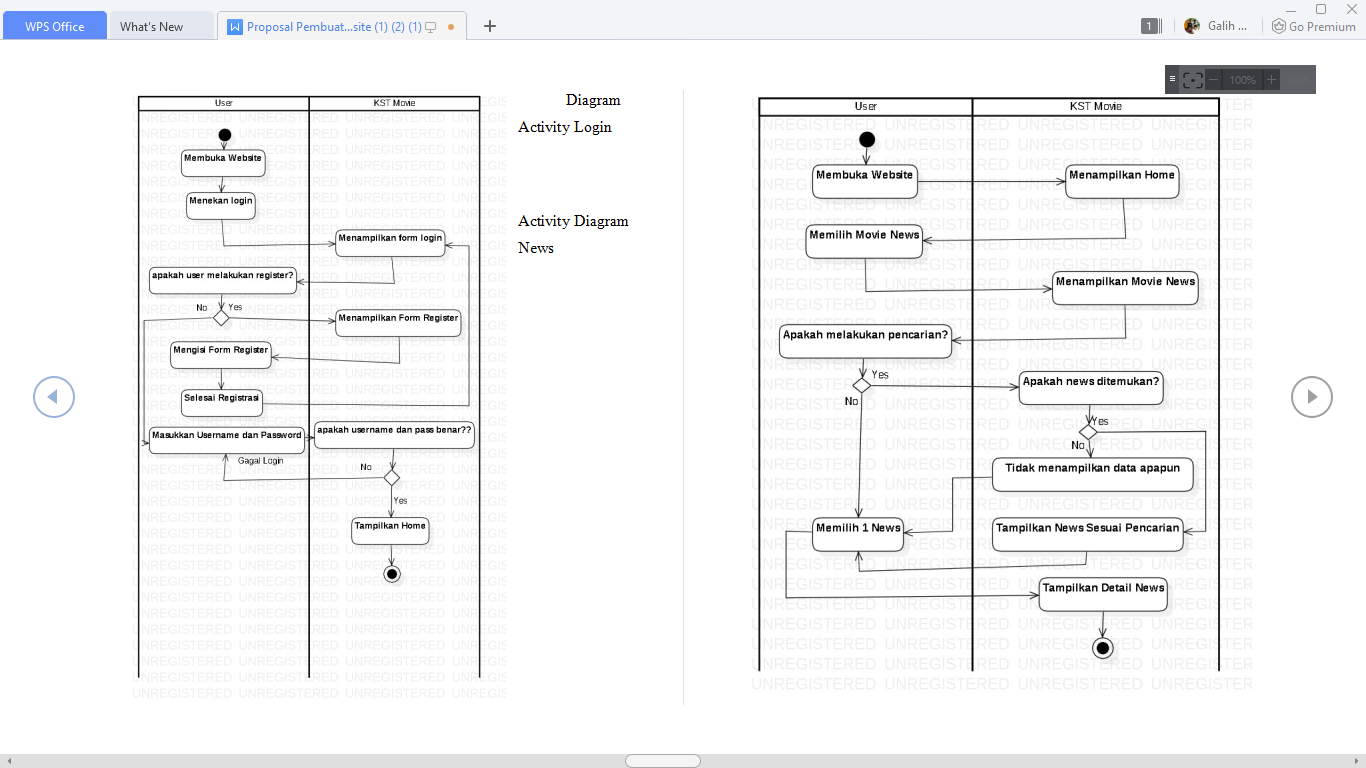The width and height of the screenshot is (1366, 768).
Task: Zoom out with the minus button
Action: coord(1214,80)
